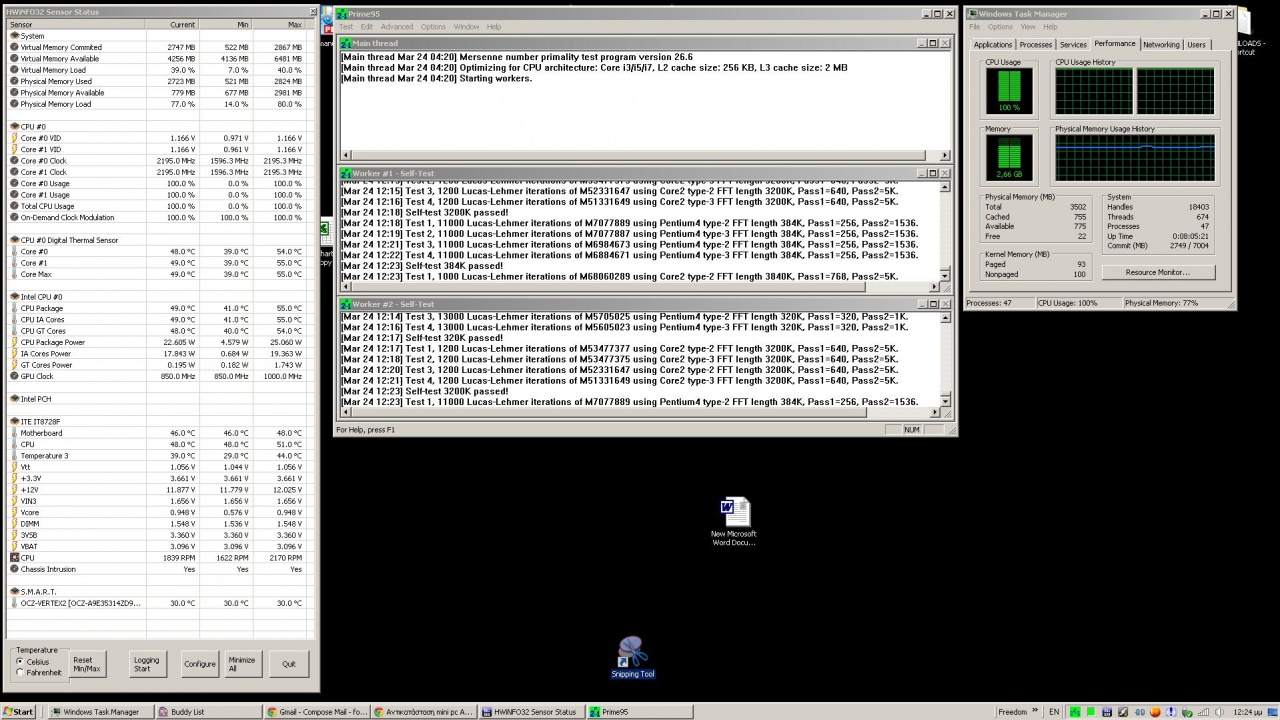Click the Windows Task Manager title bar icon
1280x720 pixels.
click(x=972, y=14)
